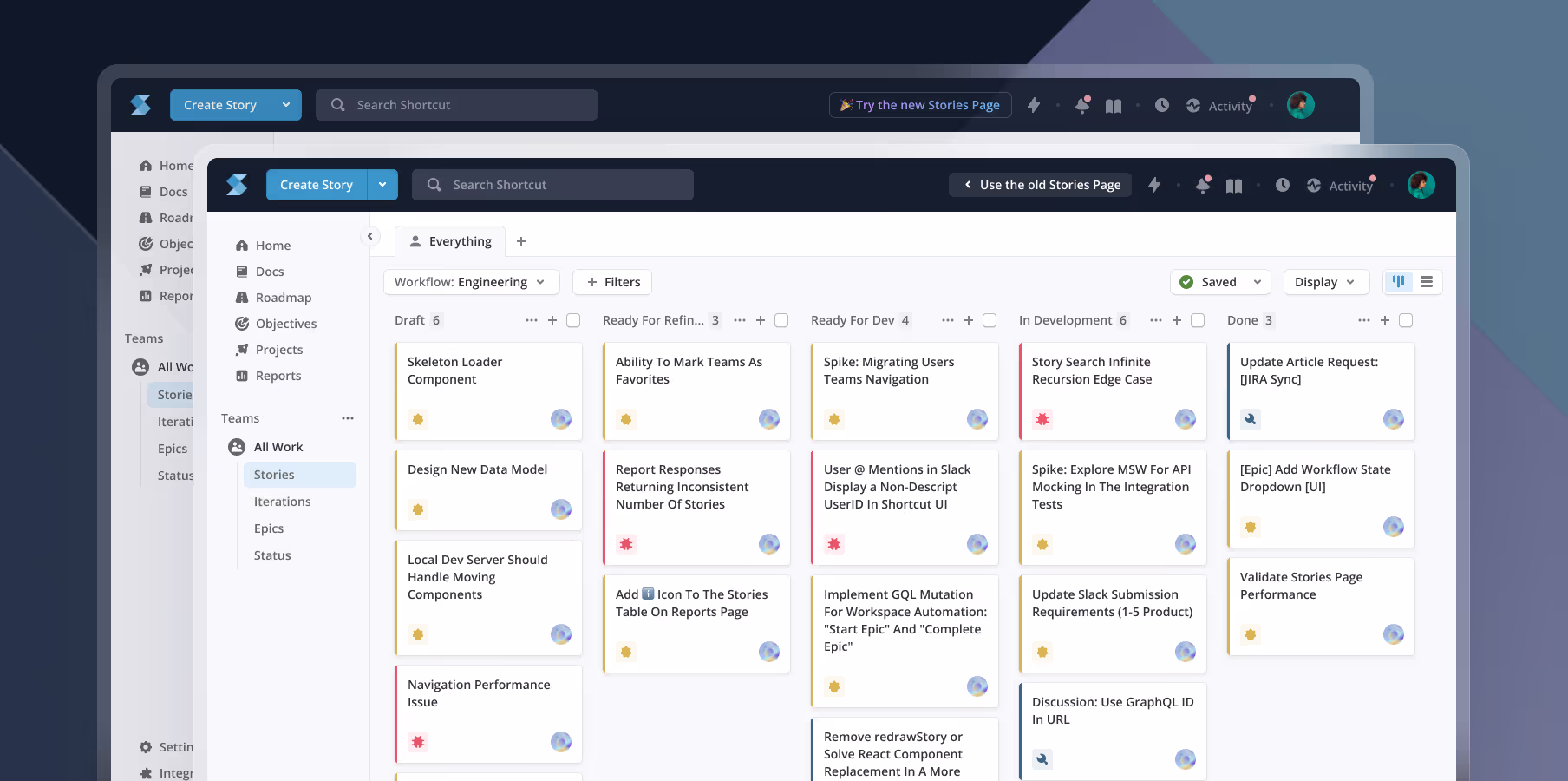Switch to list table view

pyautogui.click(x=1427, y=281)
